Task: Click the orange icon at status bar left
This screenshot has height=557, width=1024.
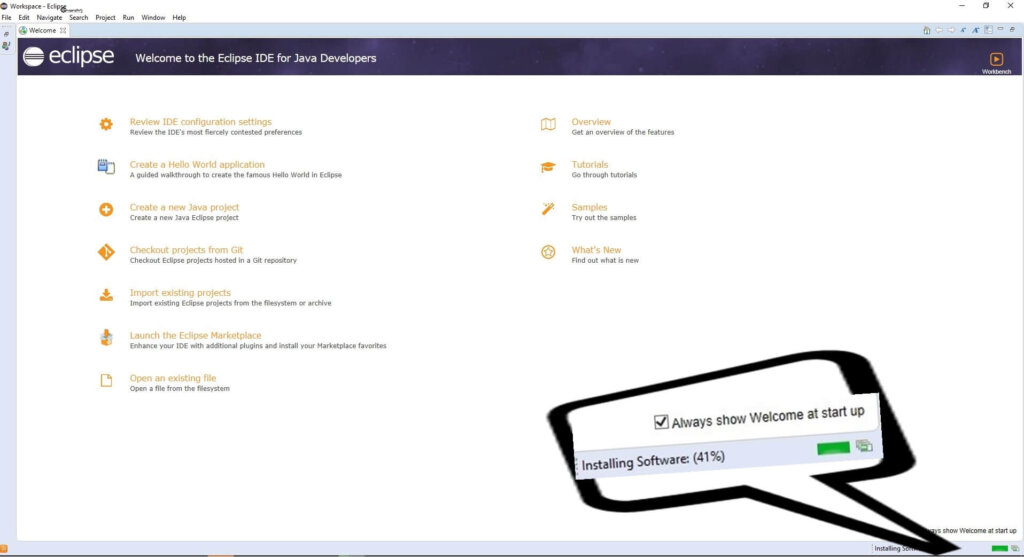Action: click(4, 549)
